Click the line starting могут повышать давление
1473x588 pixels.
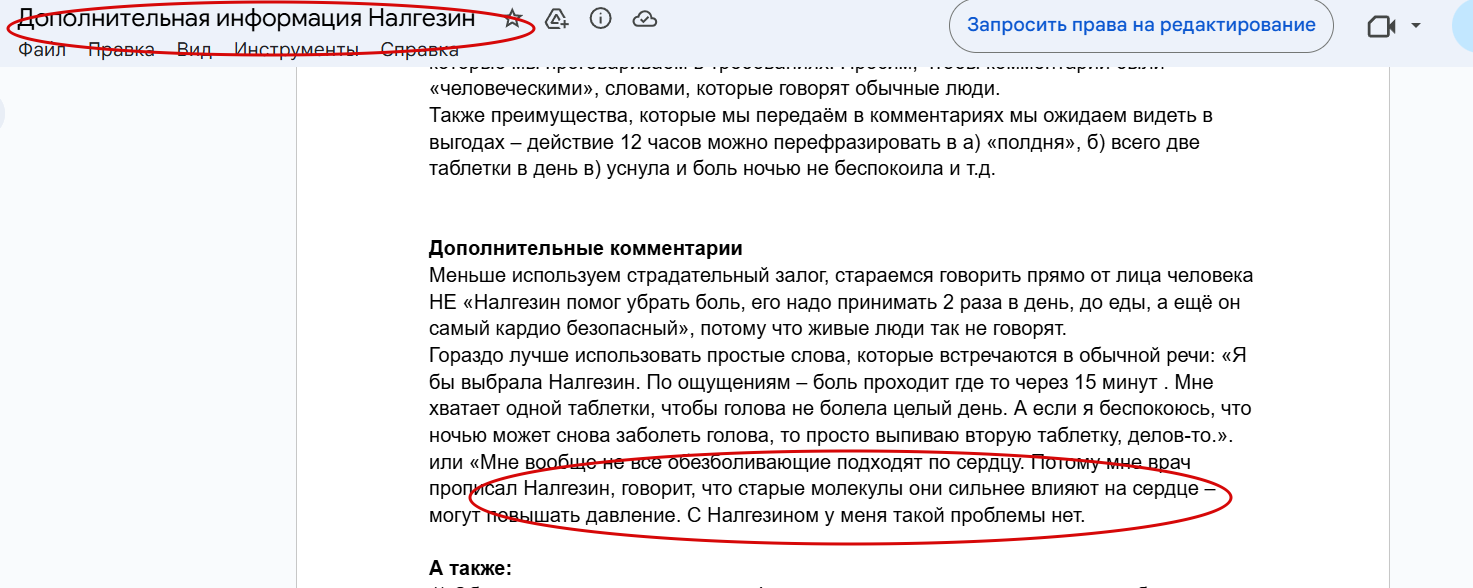click(x=757, y=517)
